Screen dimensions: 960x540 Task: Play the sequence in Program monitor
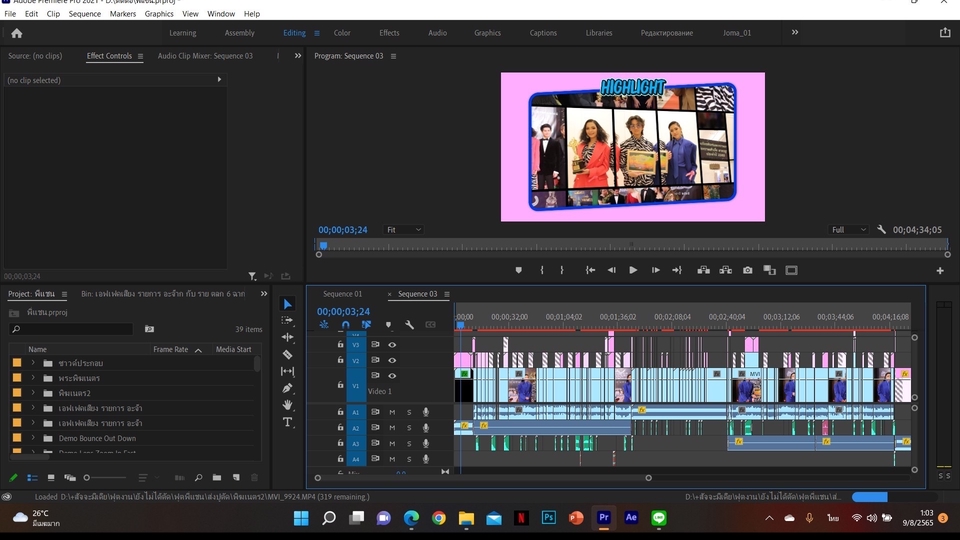tap(632, 270)
